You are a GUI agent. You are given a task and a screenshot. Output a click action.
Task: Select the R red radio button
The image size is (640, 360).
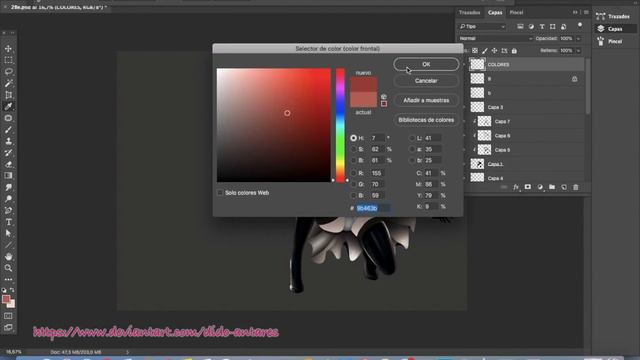pyautogui.click(x=353, y=173)
